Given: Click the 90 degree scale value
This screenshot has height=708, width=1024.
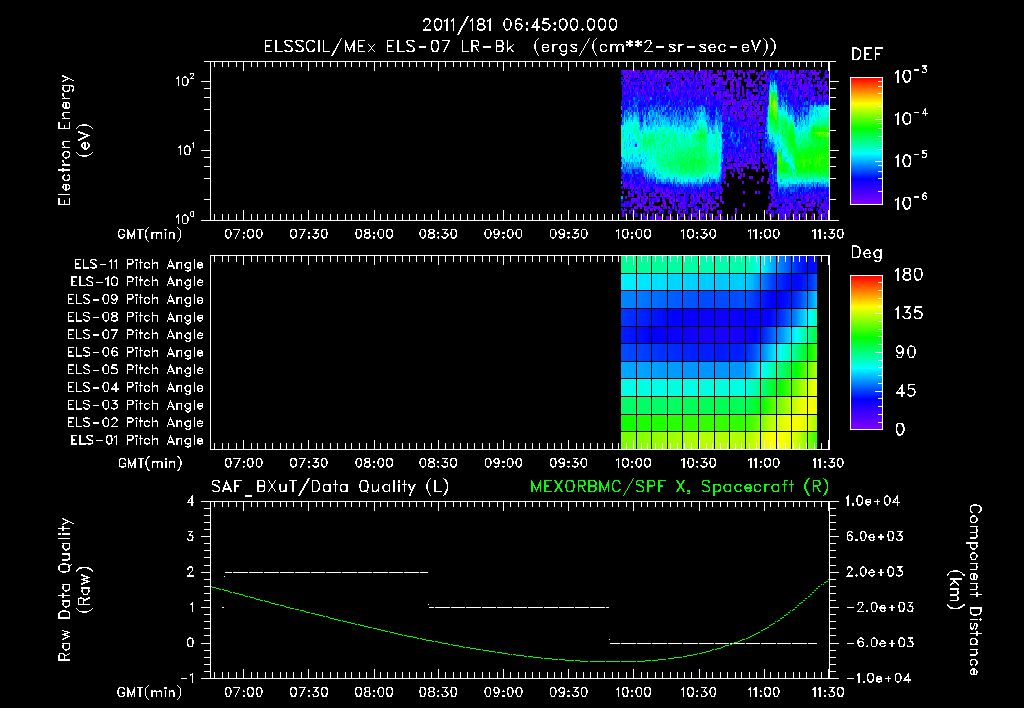Looking at the screenshot, I should pyautogui.click(x=906, y=353).
